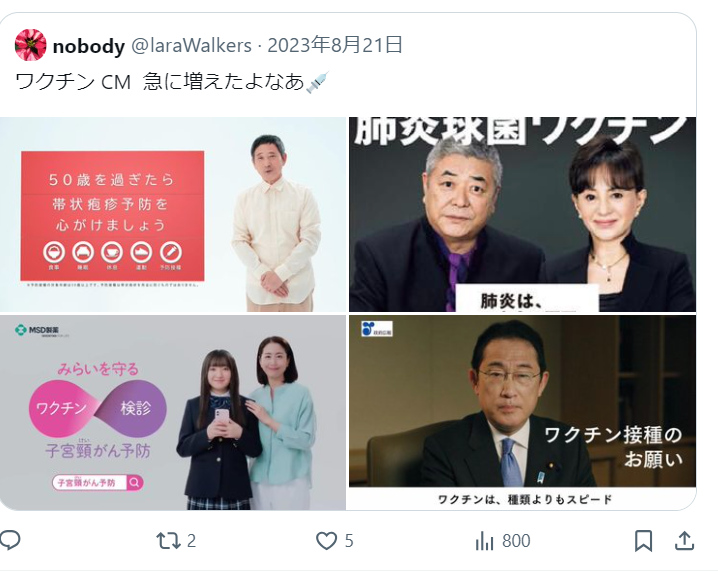Open the 2023年8月21日 timestamp link
The width and height of the screenshot is (718, 583).
point(335,45)
